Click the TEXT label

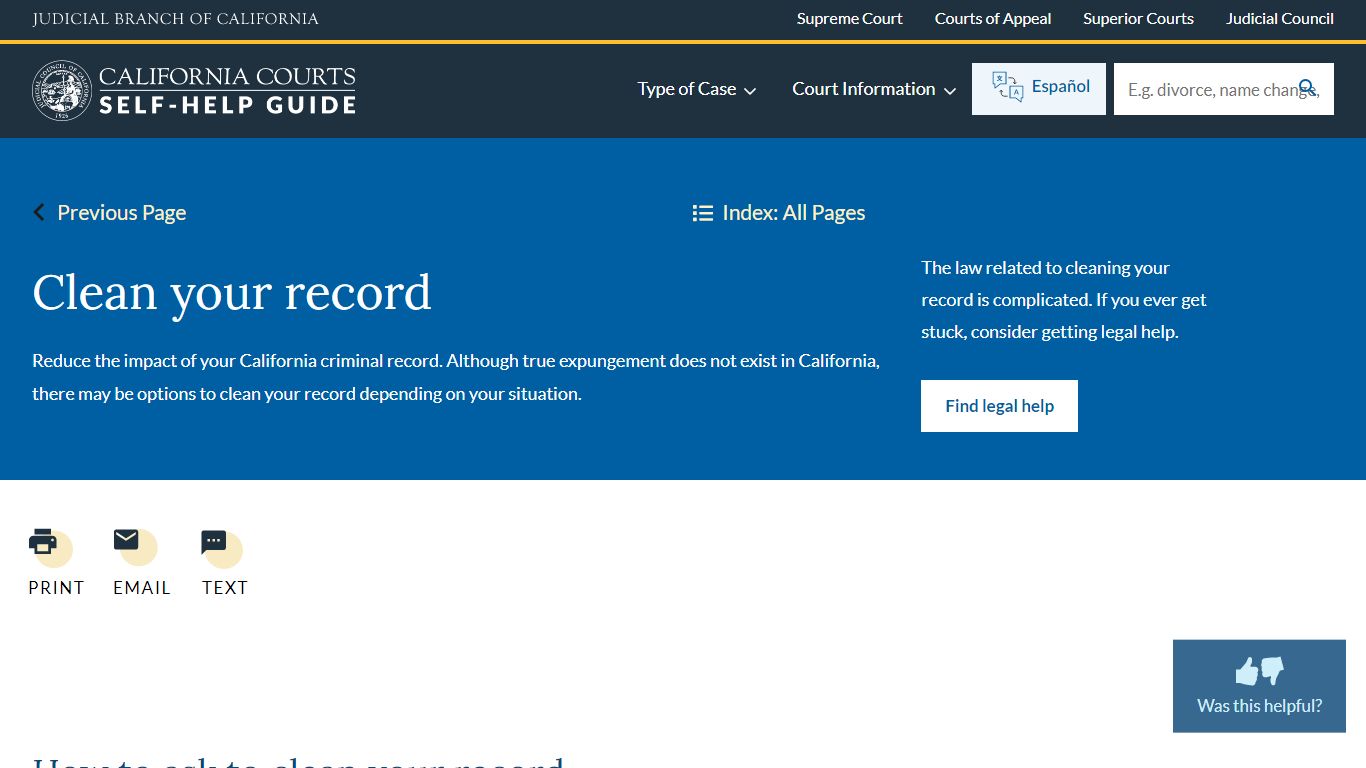(x=225, y=588)
